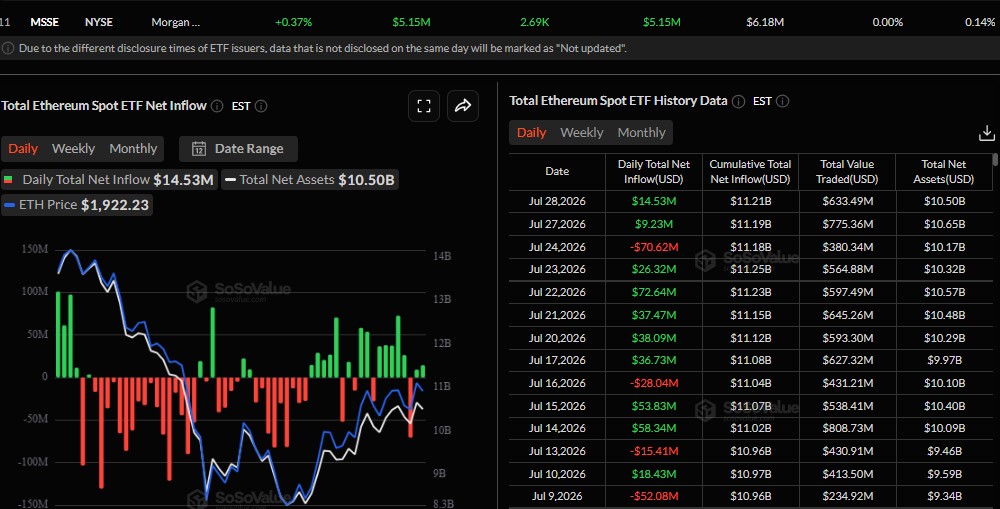Click the Jul 17,2026 date cell
This screenshot has width=1000, height=509.
(557, 360)
